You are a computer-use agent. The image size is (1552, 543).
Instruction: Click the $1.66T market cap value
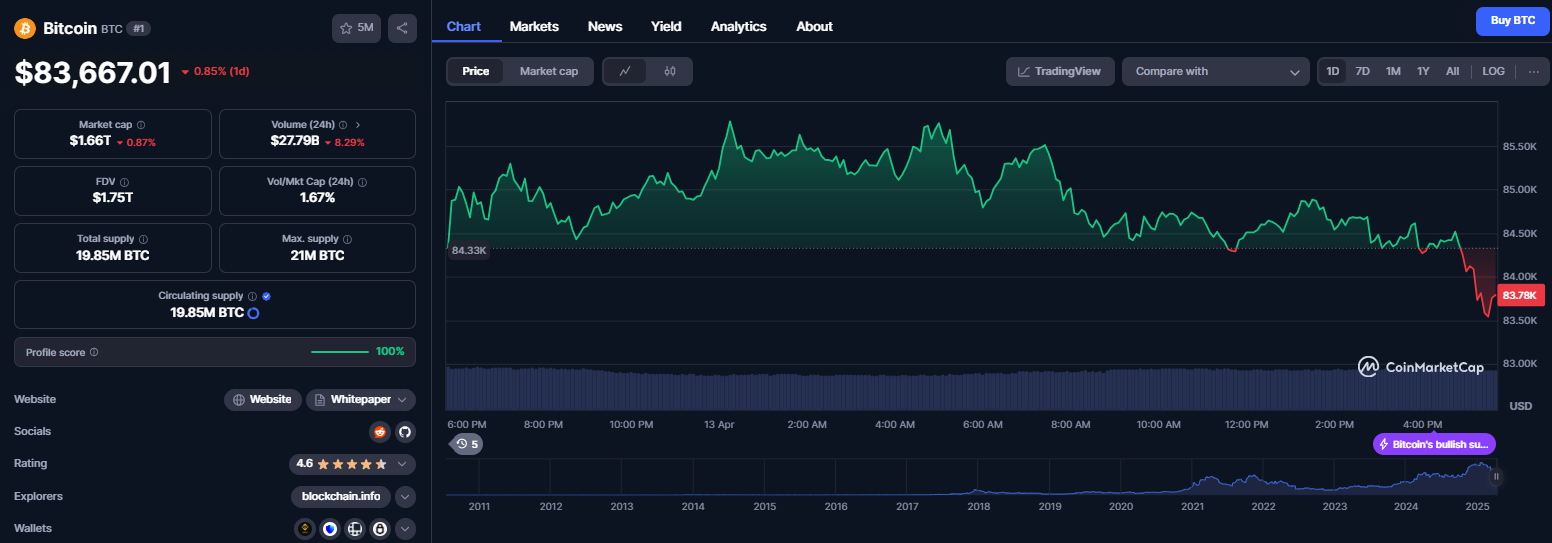[x=90, y=141]
